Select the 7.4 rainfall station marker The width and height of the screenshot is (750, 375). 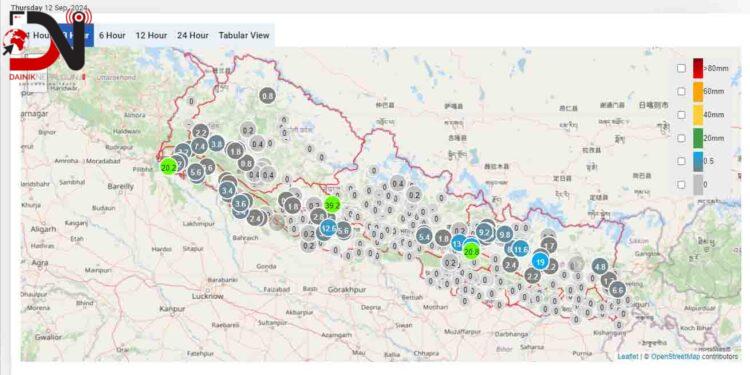point(199,145)
